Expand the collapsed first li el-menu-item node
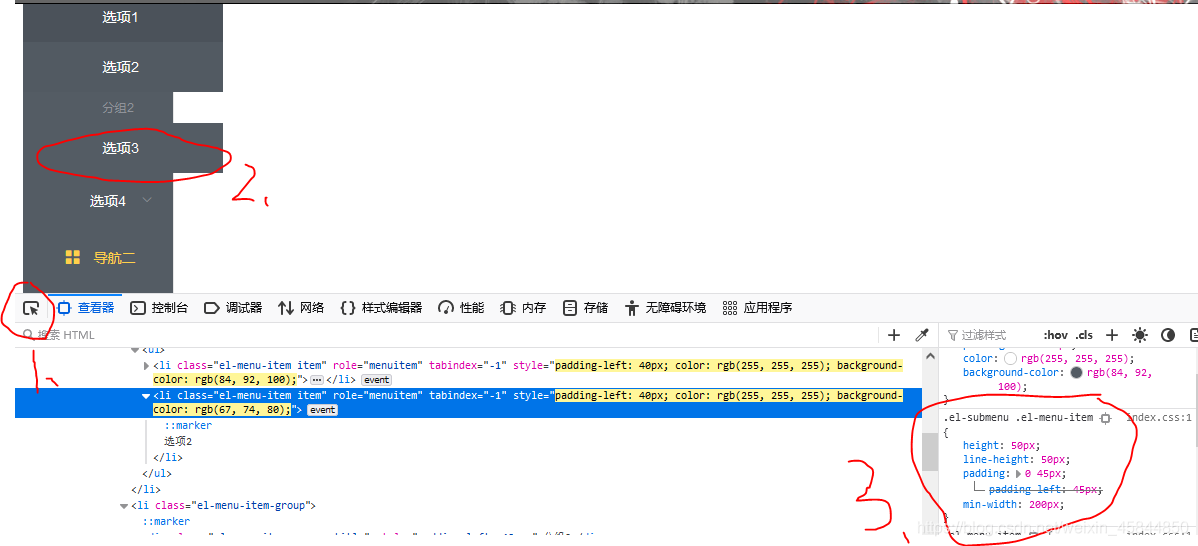Screen dimensions: 1198x546 [147, 366]
